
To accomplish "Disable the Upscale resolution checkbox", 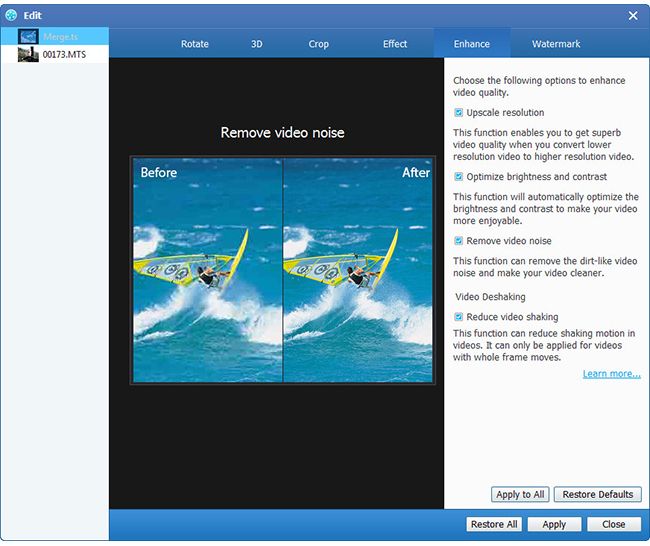I will (459, 113).
